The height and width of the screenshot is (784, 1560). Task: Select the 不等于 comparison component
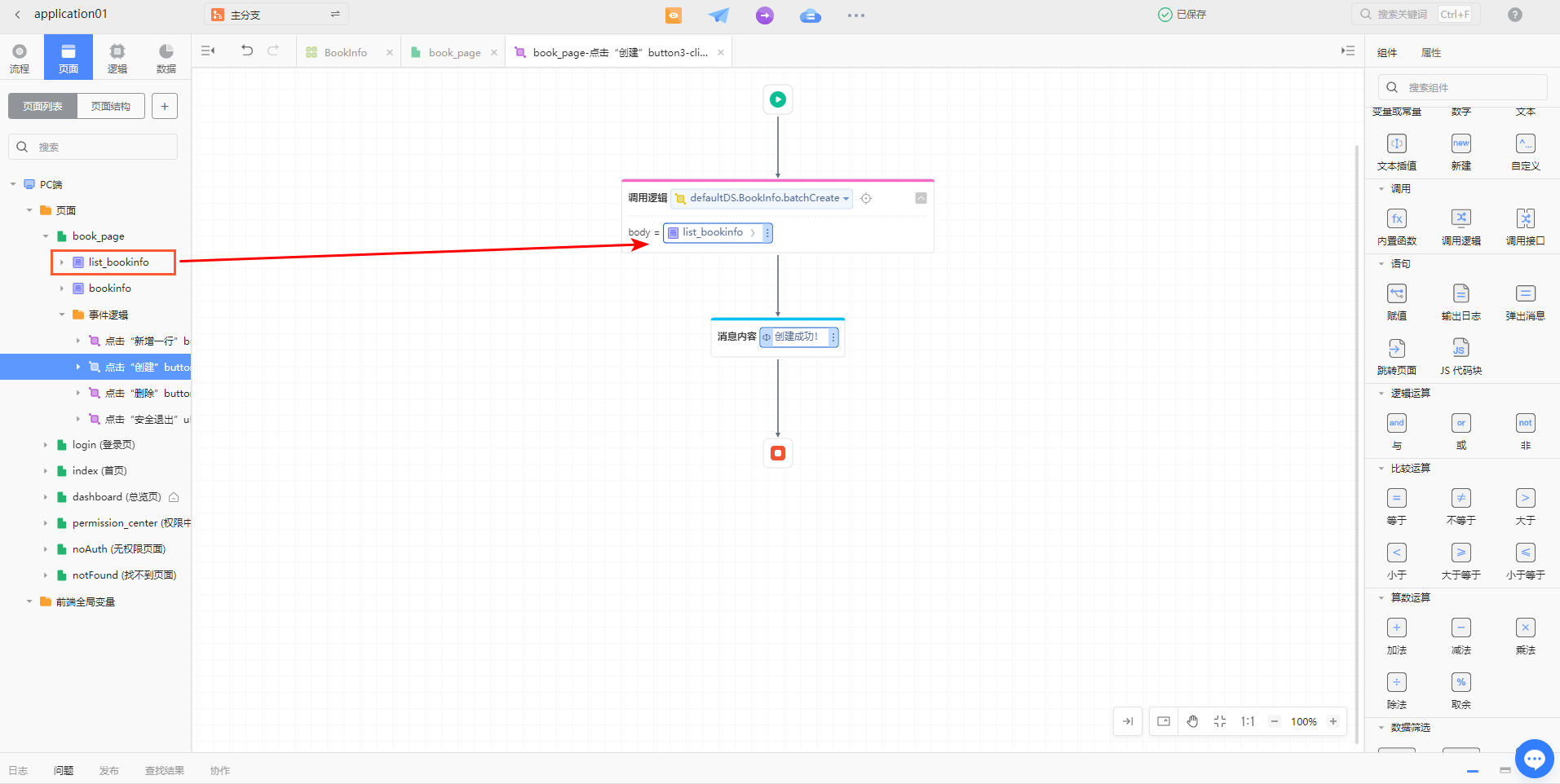click(x=1461, y=507)
